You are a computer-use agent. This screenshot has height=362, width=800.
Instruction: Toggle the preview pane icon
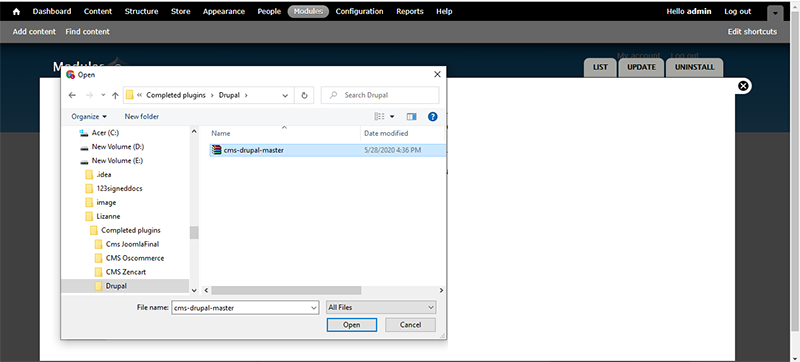(x=412, y=117)
